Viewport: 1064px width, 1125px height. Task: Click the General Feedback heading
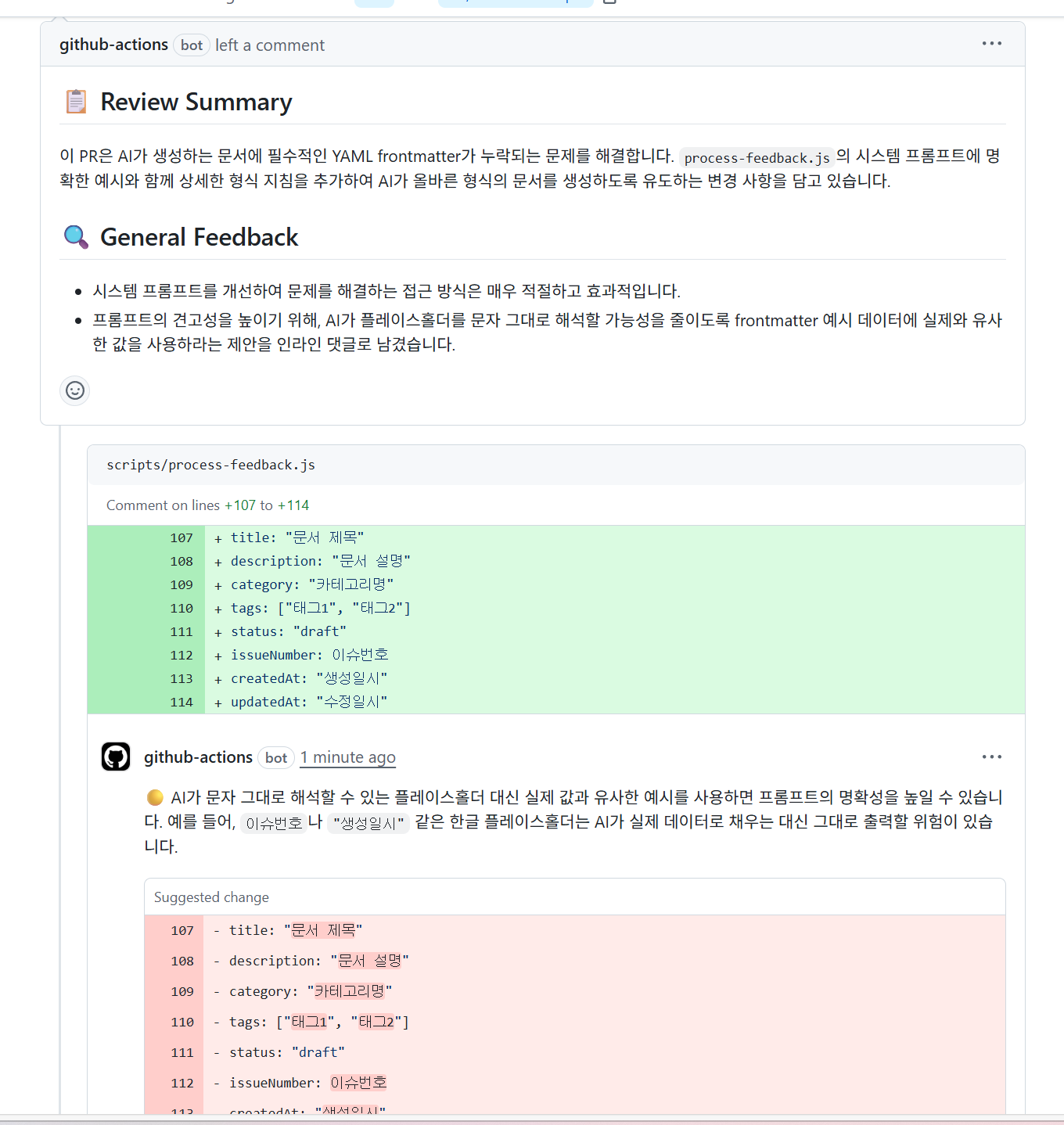(199, 237)
